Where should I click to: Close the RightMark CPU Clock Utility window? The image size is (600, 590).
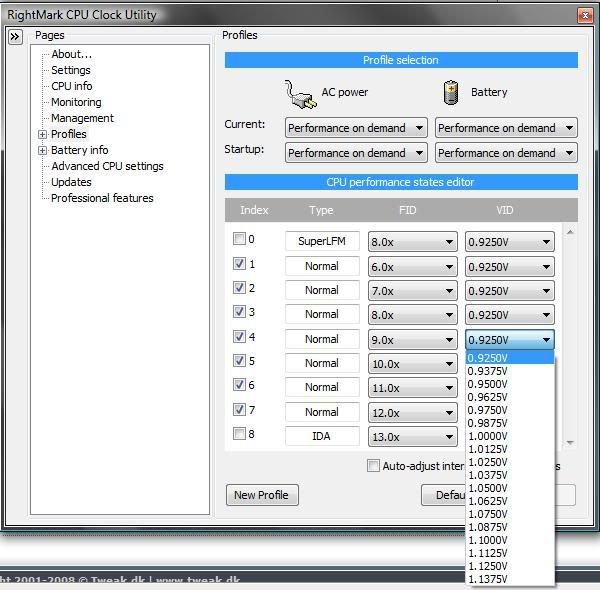pyautogui.click(x=583, y=15)
